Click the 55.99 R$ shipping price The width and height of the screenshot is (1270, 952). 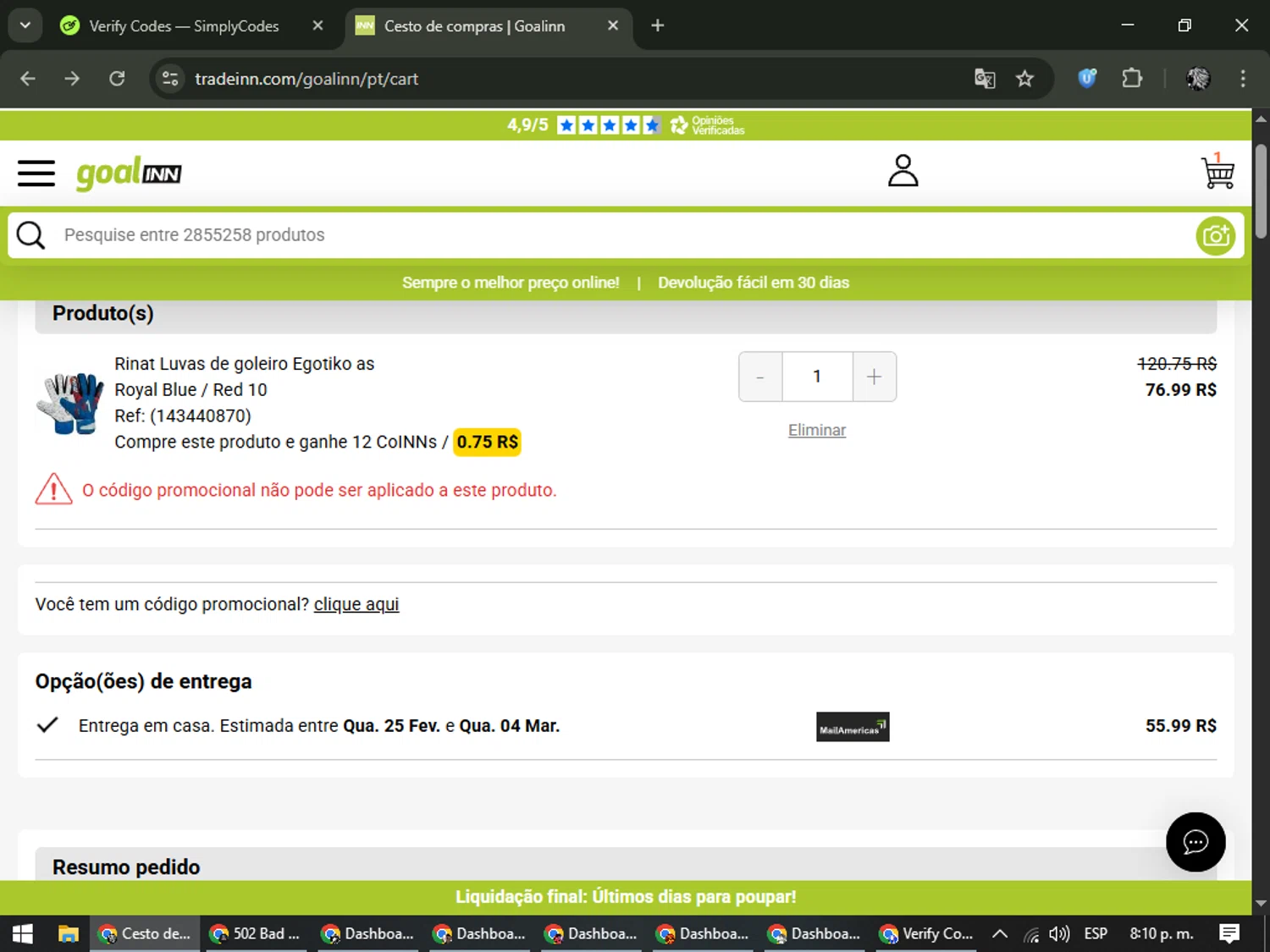[1180, 726]
